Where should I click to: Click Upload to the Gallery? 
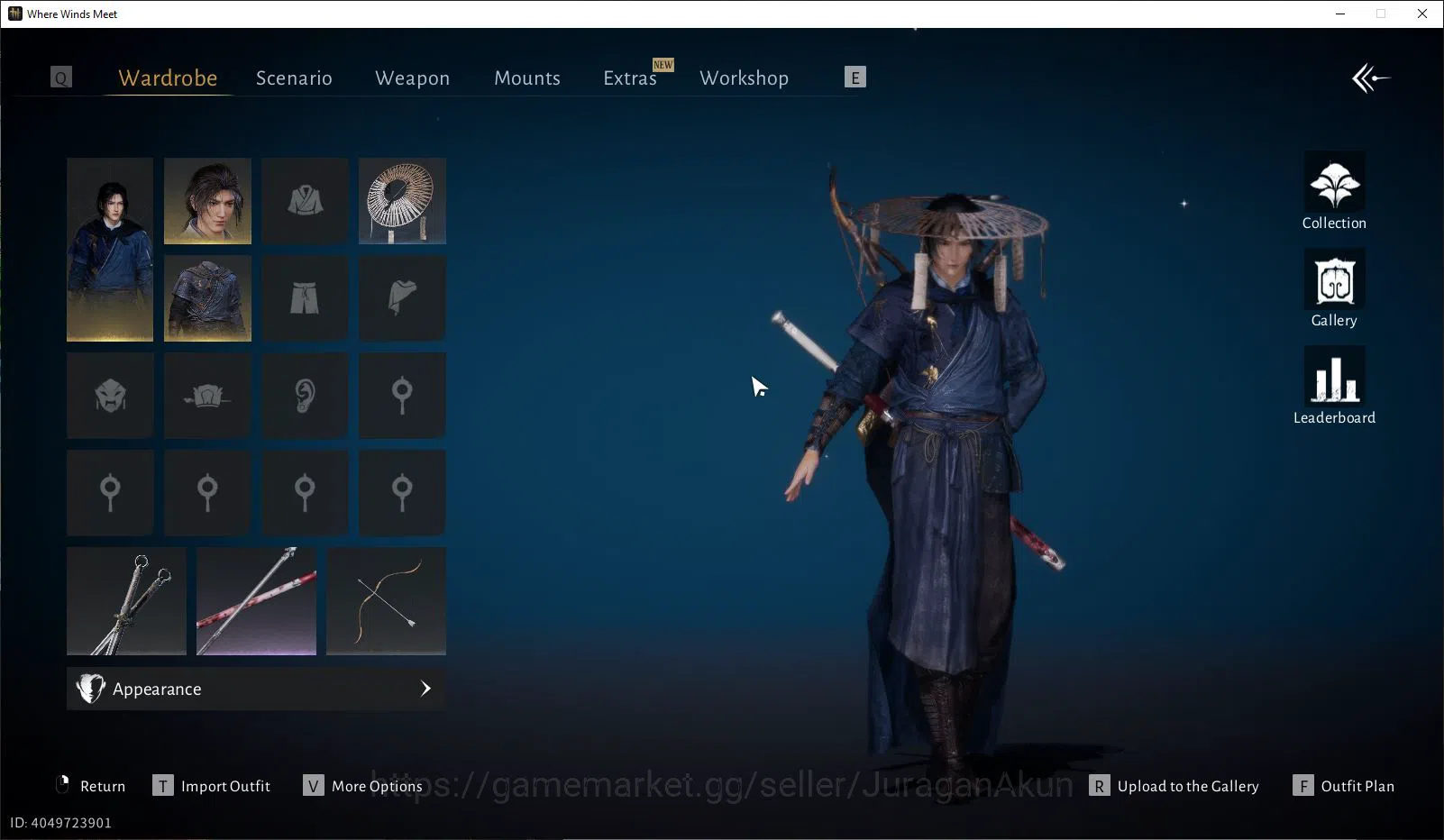(1174, 786)
